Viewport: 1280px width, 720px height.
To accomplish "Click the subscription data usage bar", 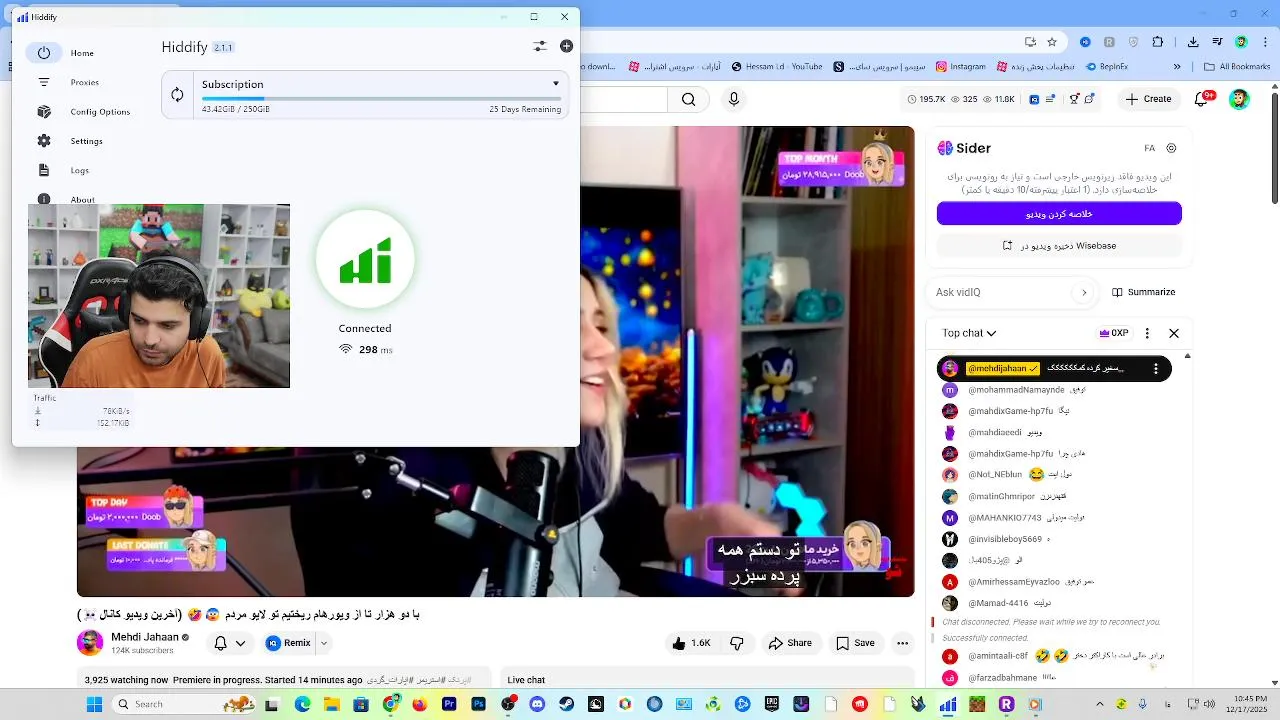I will [x=381, y=98].
